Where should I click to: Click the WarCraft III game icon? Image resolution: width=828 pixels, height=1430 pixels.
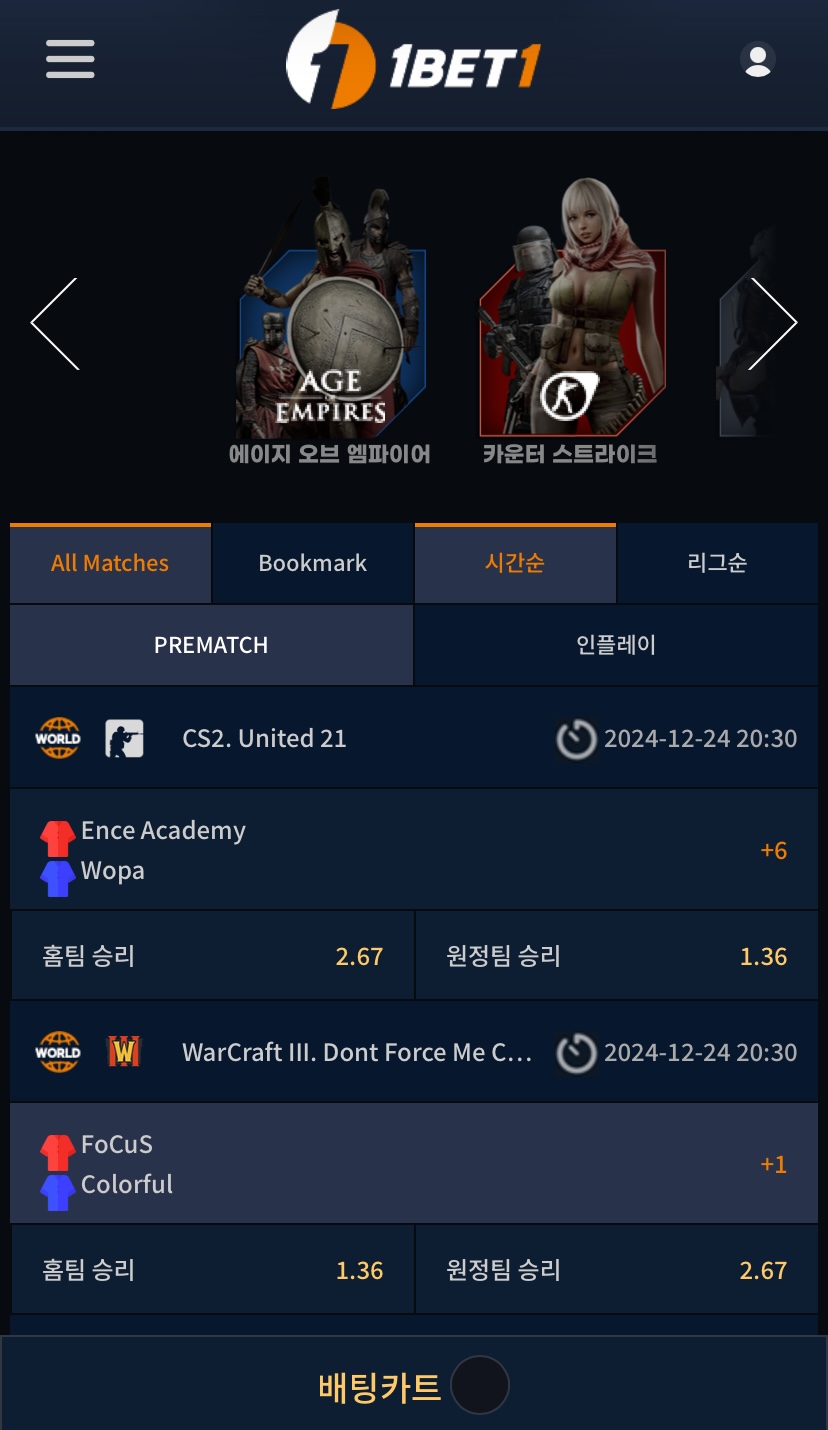(x=124, y=1052)
